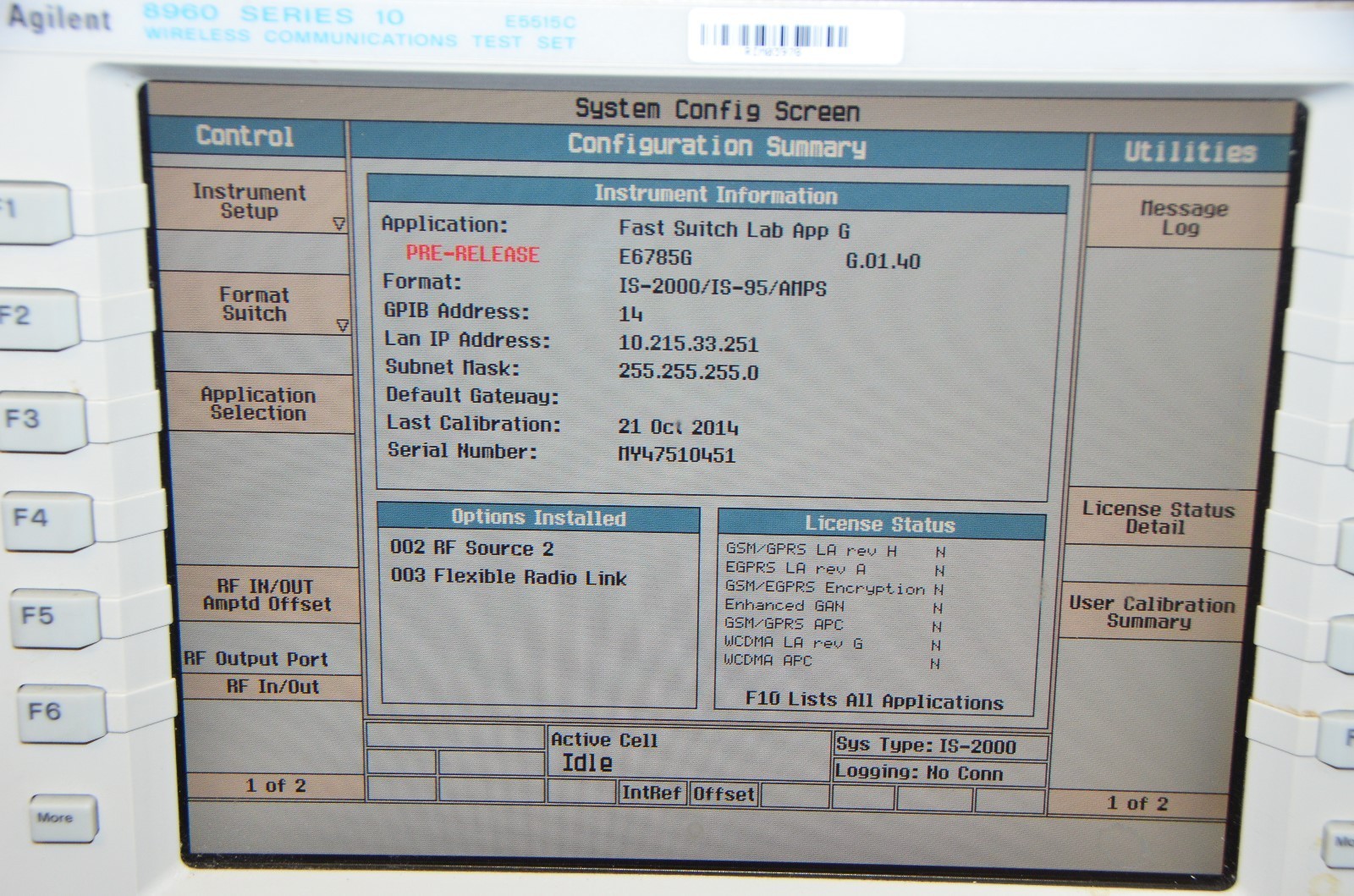Viewport: 1354px width, 896px height.
Task: Select the GPIB Address value
Action: coord(630,315)
